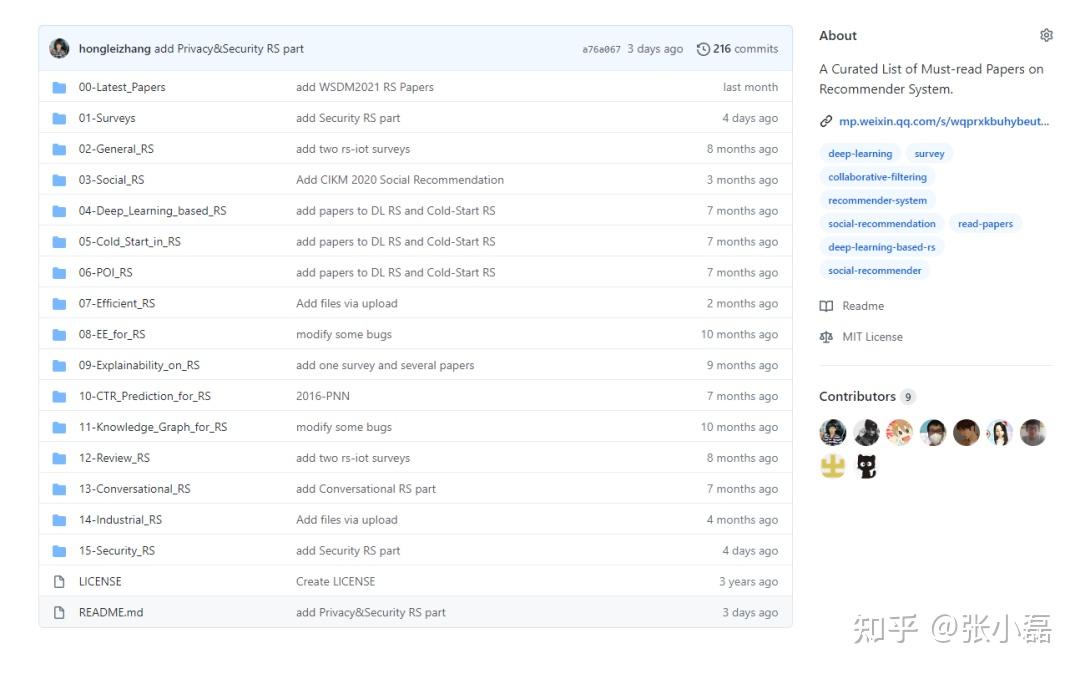The height and width of the screenshot is (674, 1080).
Task: Select the deep-learning topic tag
Action: pos(860,154)
